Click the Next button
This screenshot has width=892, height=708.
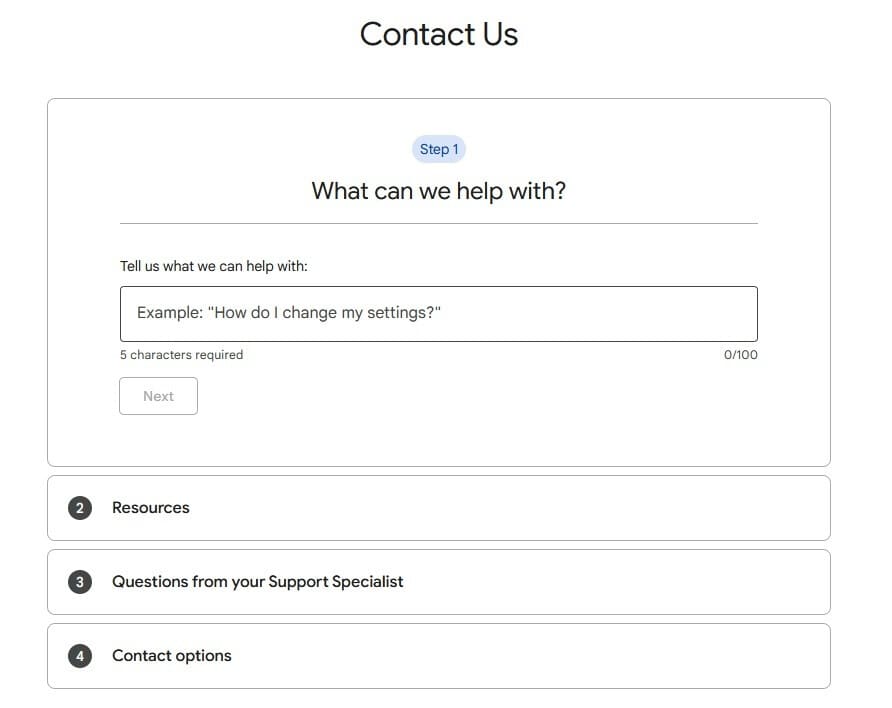coord(158,396)
